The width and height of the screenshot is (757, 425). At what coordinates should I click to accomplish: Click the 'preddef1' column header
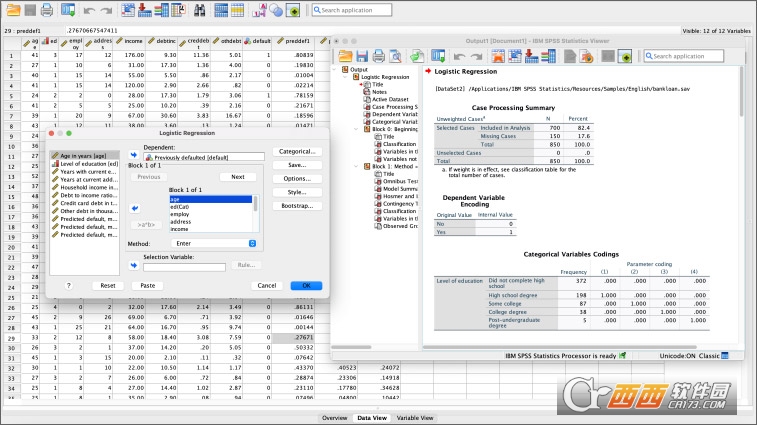294,43
